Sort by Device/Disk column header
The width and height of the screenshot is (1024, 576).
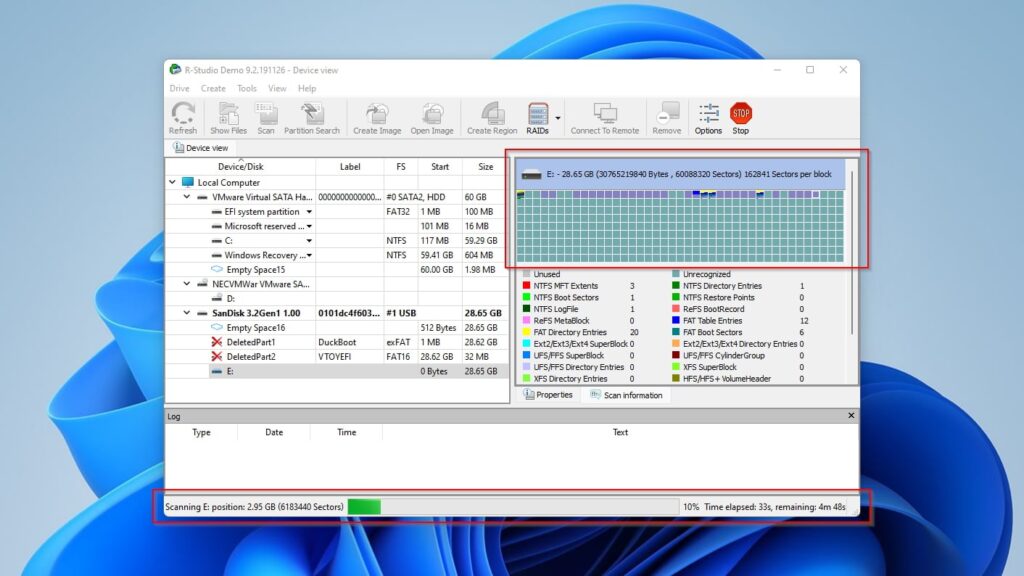[240, 167]
